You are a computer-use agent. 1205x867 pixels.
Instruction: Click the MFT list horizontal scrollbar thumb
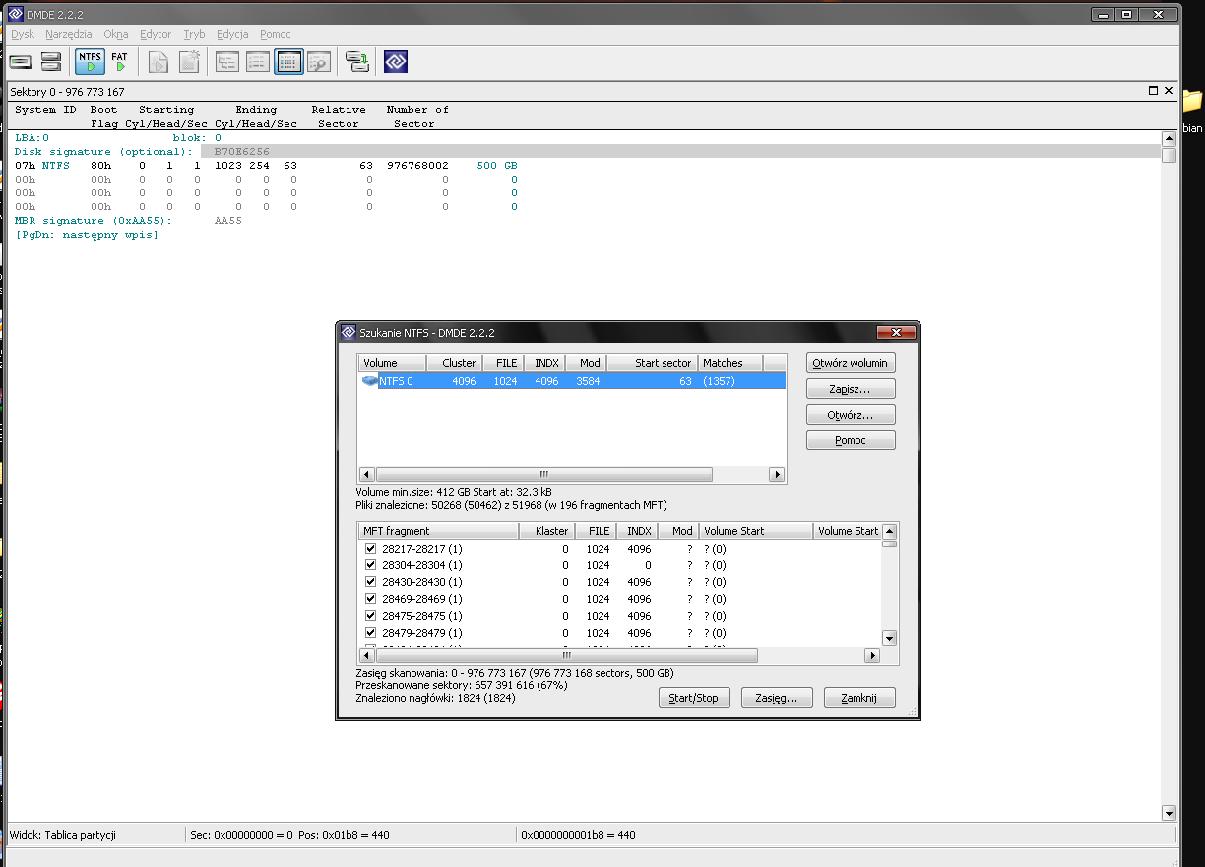(565, 656)
